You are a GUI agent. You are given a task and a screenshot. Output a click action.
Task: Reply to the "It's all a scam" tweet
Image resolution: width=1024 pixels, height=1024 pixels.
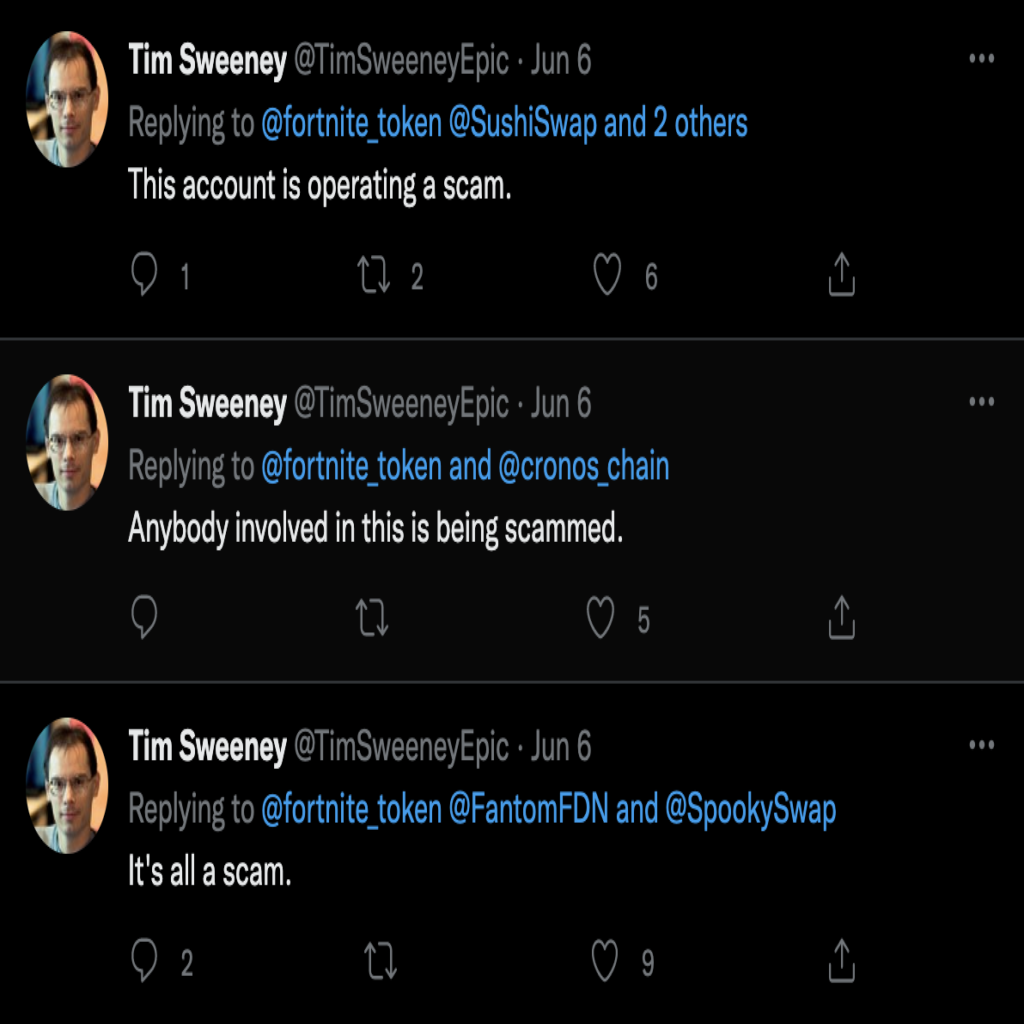145,962
